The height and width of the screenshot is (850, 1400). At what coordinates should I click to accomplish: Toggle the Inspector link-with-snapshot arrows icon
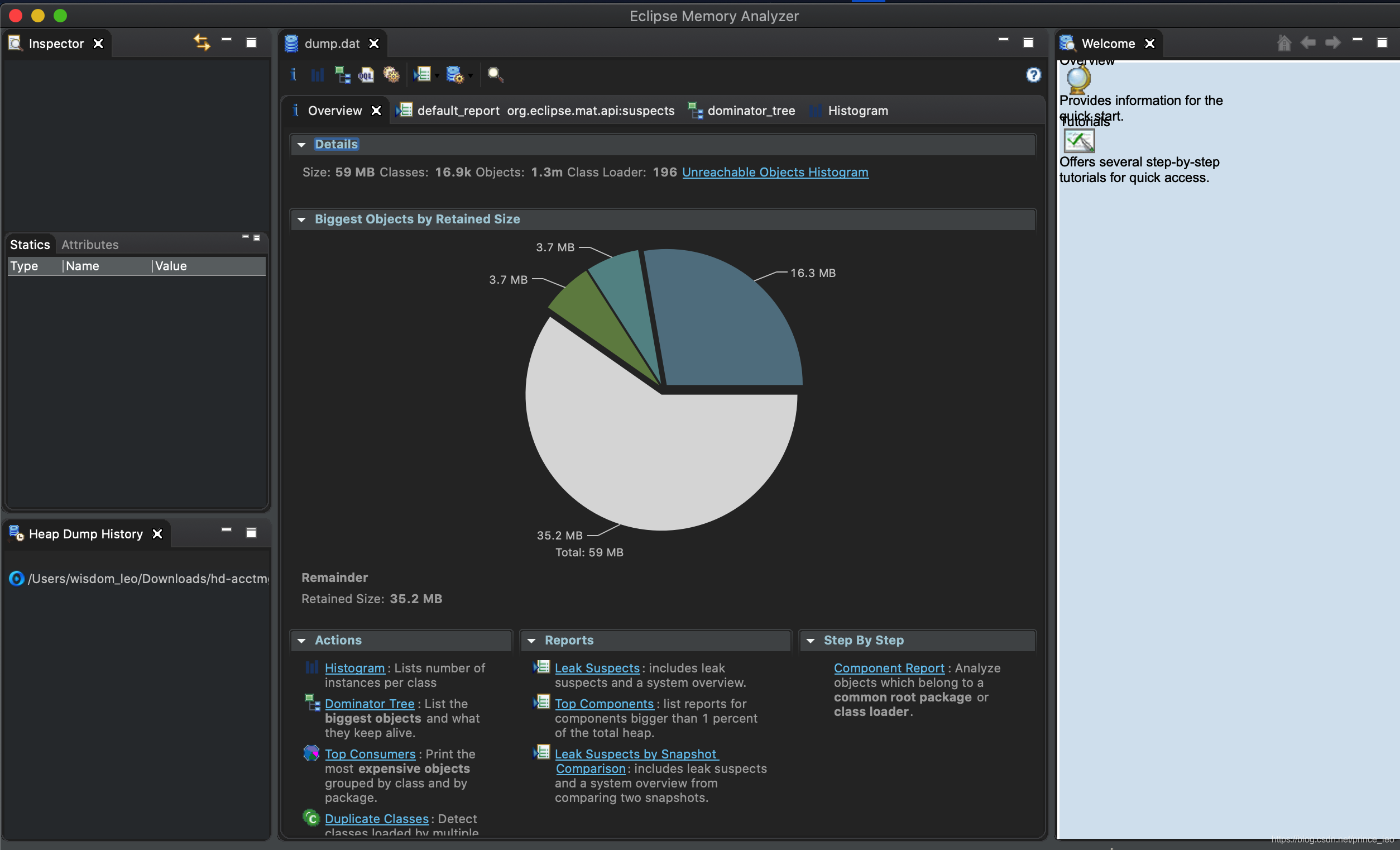point(202,42)
